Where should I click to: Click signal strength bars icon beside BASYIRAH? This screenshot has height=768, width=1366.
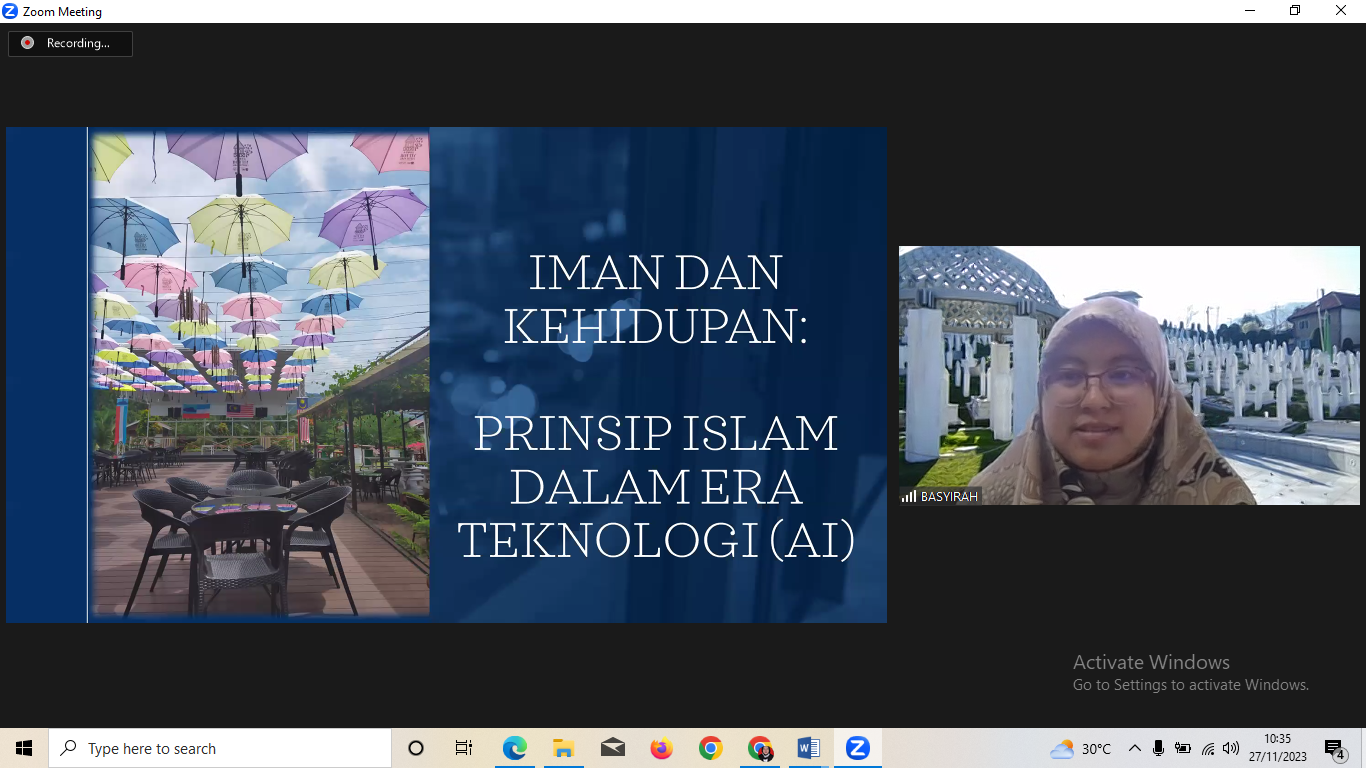click(909, 496)
